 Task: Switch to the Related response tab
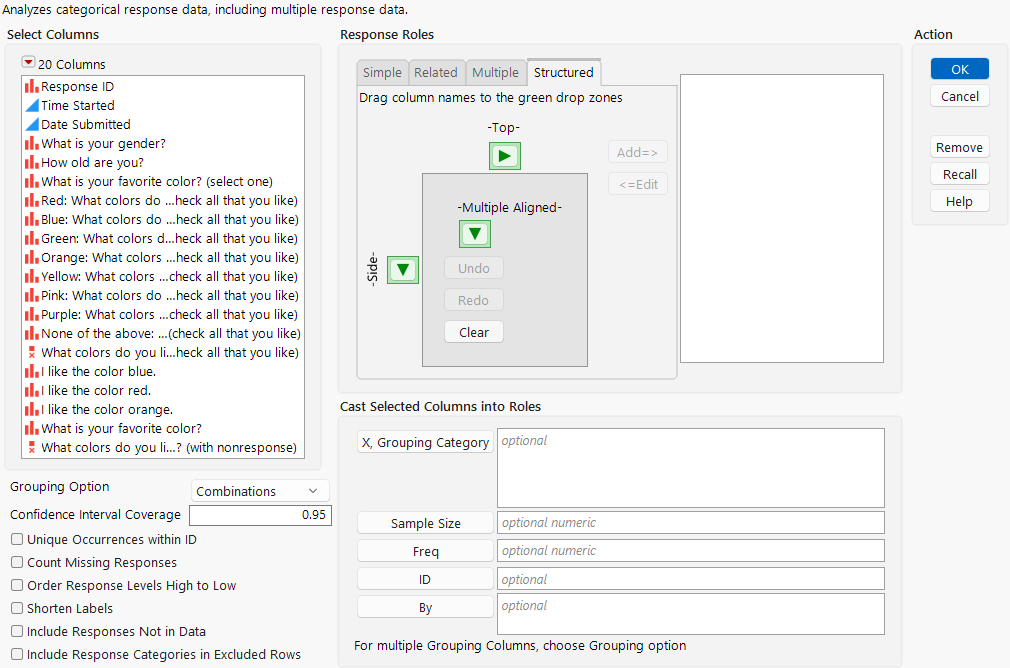click(x=436, y=72)
